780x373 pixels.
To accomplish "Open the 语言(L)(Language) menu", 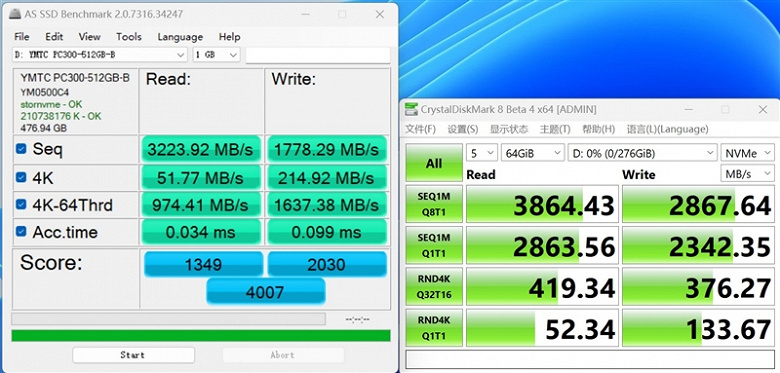I will pos(668,129).
